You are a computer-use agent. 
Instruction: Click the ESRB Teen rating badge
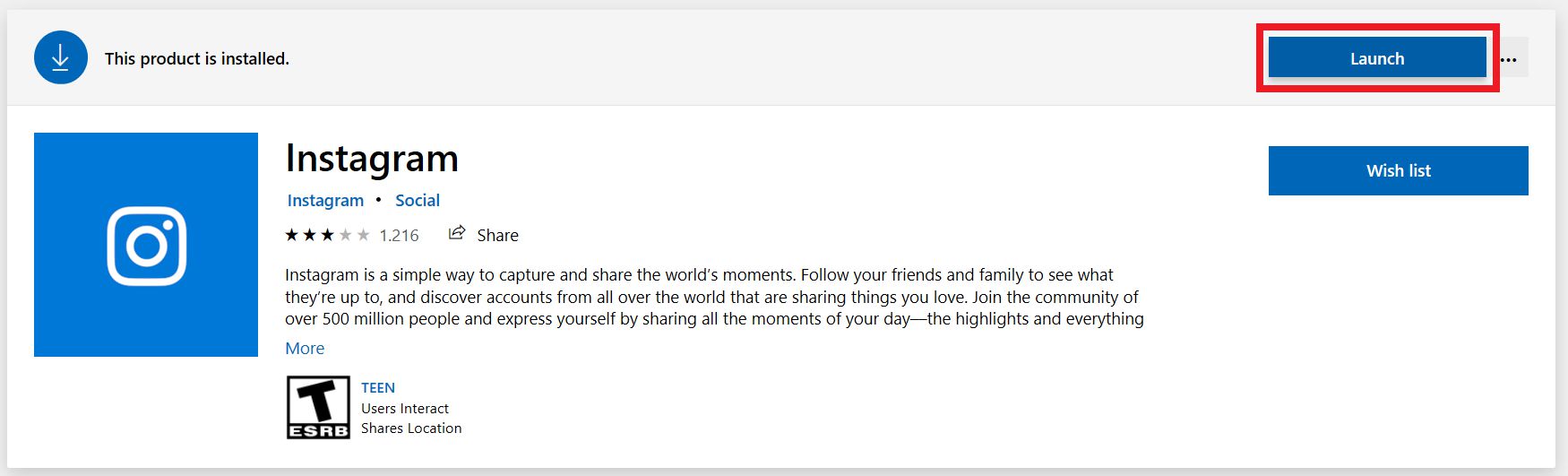318,408
